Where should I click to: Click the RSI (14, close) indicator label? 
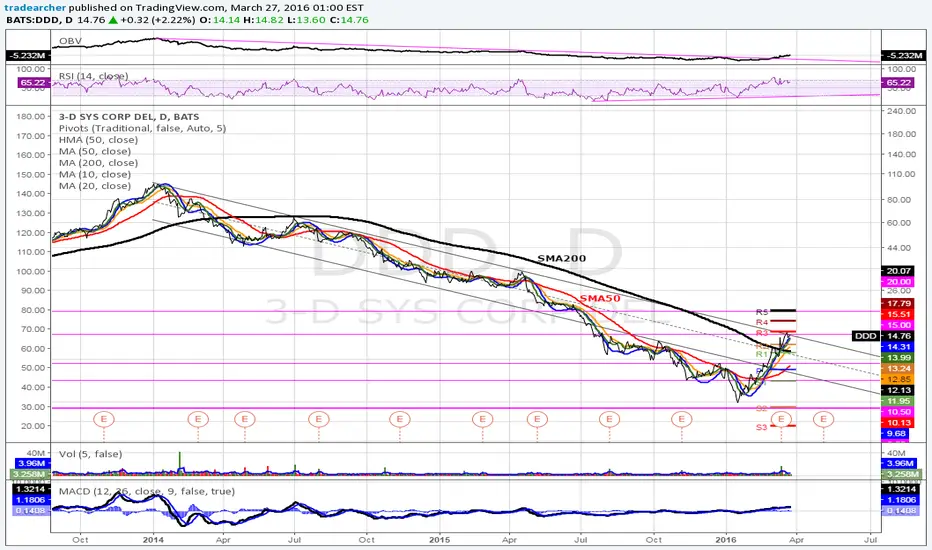(93, 76)
